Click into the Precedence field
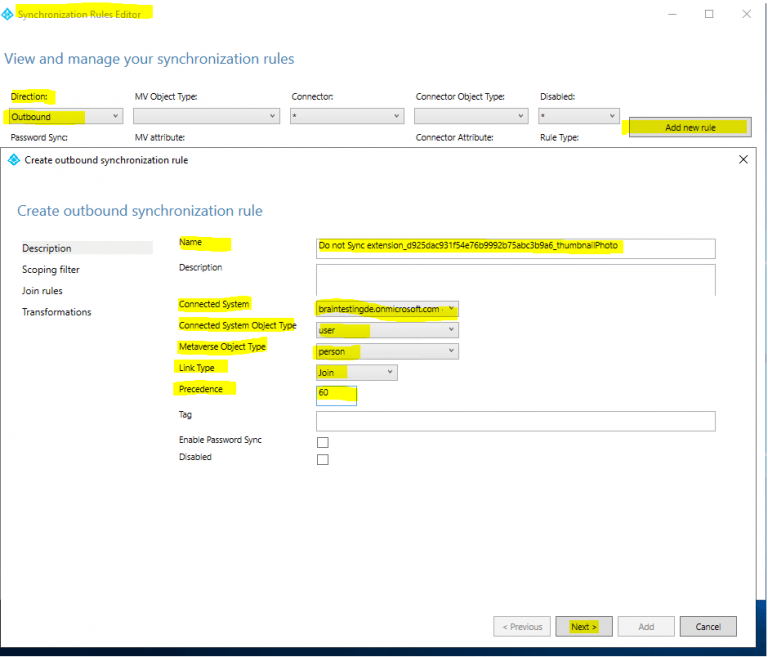Viewport: 768px width, 657px height. [x=336, y=394]
